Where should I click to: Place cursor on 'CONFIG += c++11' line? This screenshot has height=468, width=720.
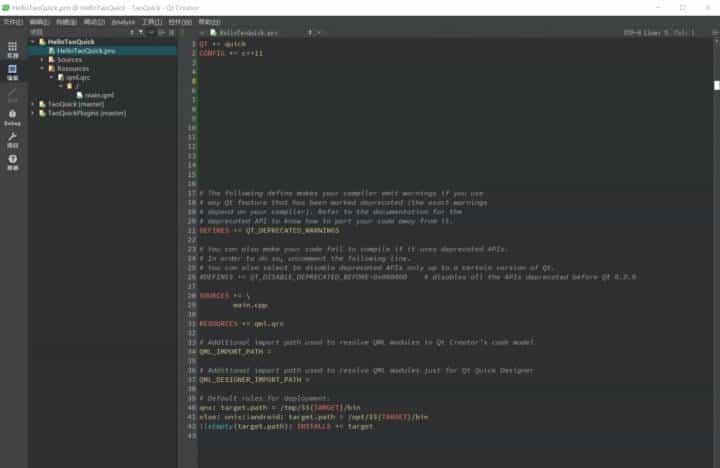(231, 53)
